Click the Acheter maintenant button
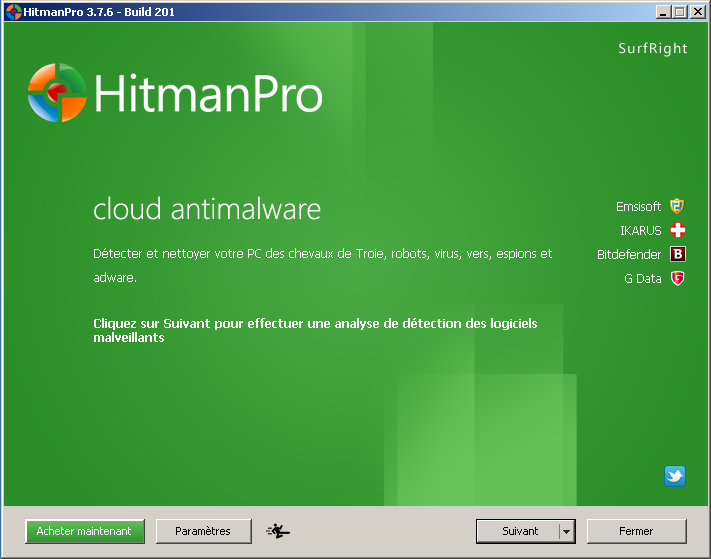 (84, 531)
